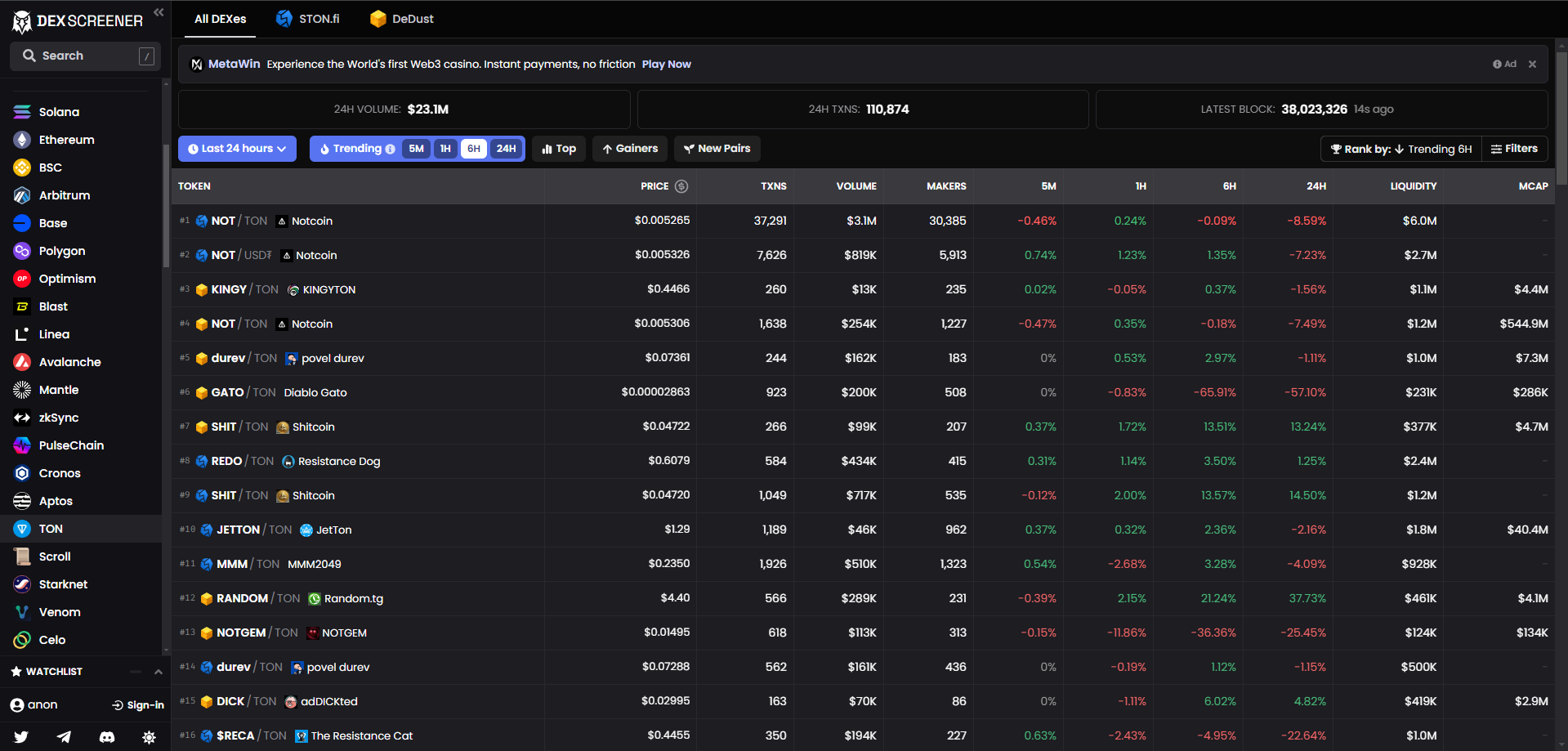Click the BSC chain icon
The width and height of the screenshot is (1568, 751).
[22, 168]
